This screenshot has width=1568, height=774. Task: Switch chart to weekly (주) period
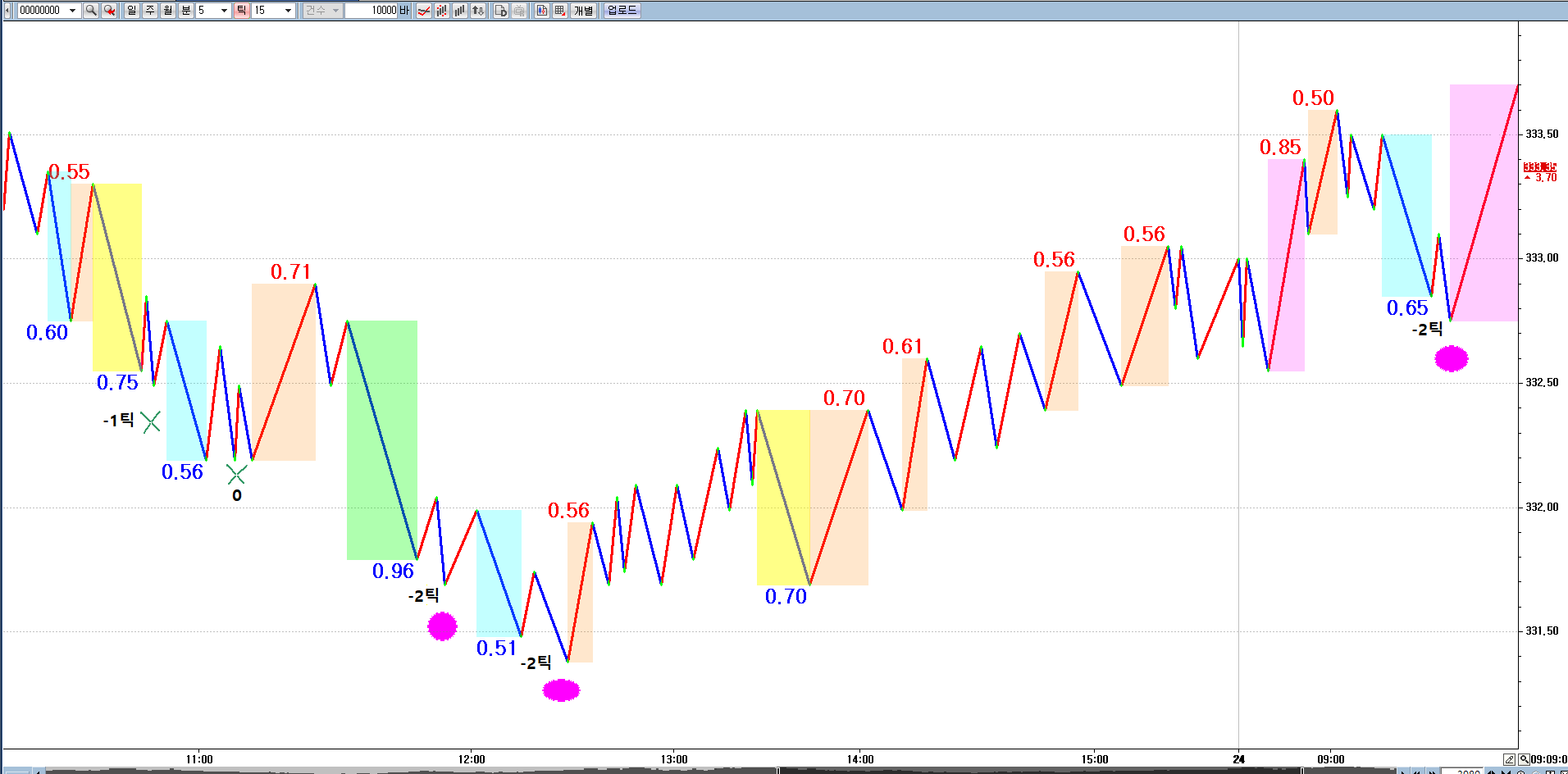click(x=150, y=11)
